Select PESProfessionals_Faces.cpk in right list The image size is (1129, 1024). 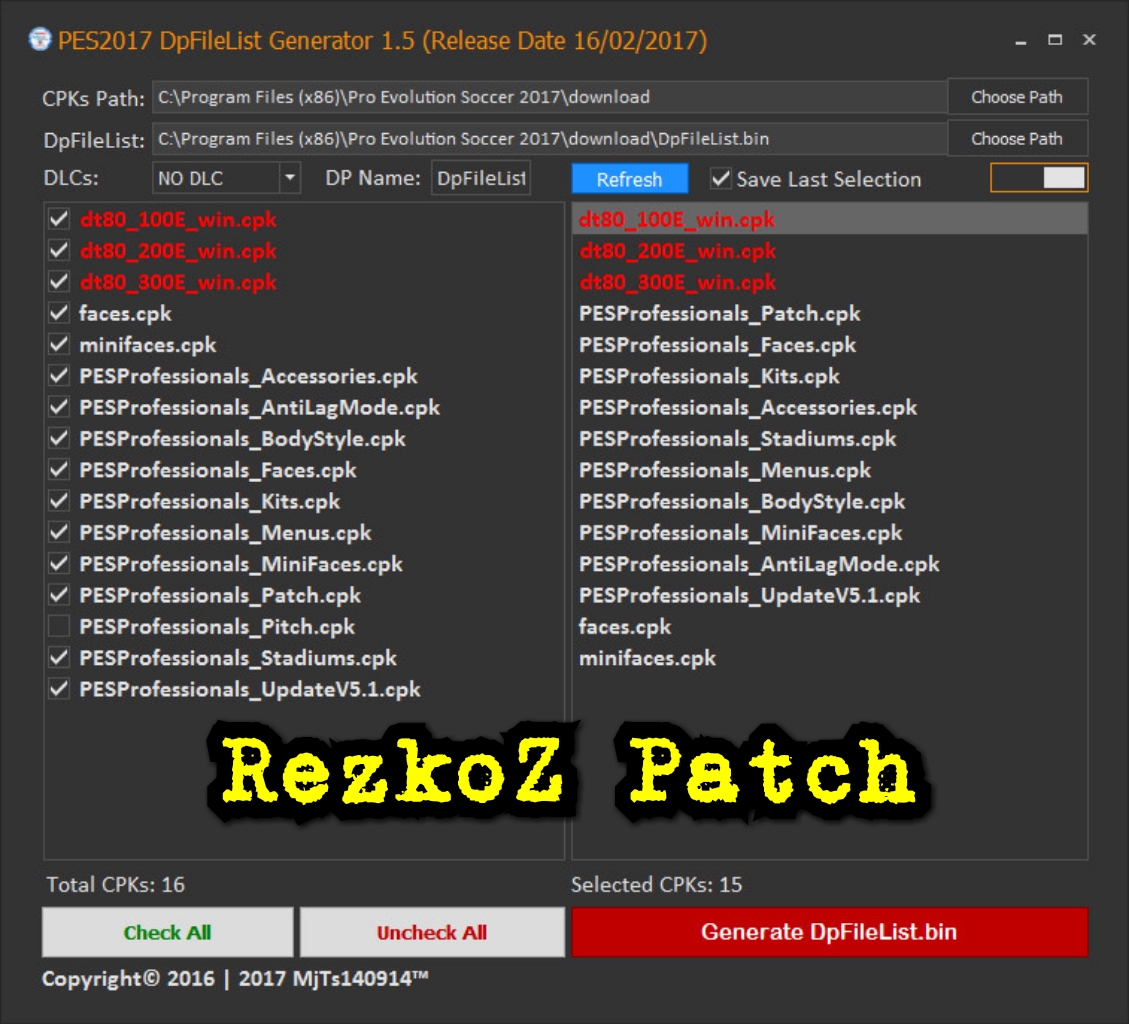point(829,344)
